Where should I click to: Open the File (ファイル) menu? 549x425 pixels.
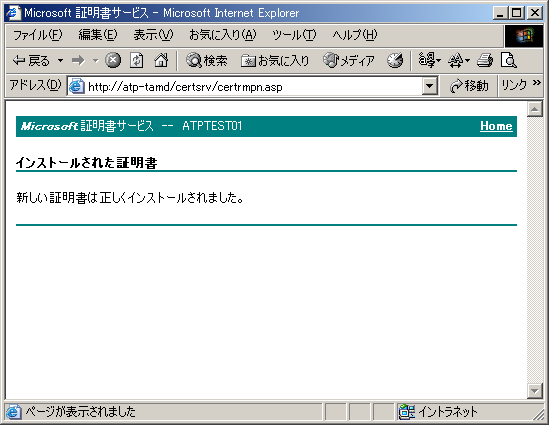click(37, 35)
